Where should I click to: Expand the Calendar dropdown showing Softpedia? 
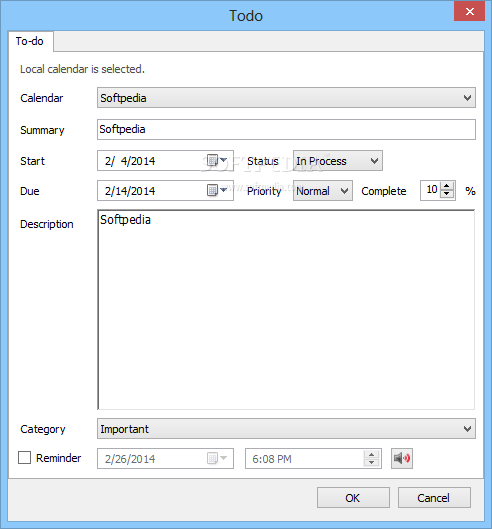pos(286,98)
